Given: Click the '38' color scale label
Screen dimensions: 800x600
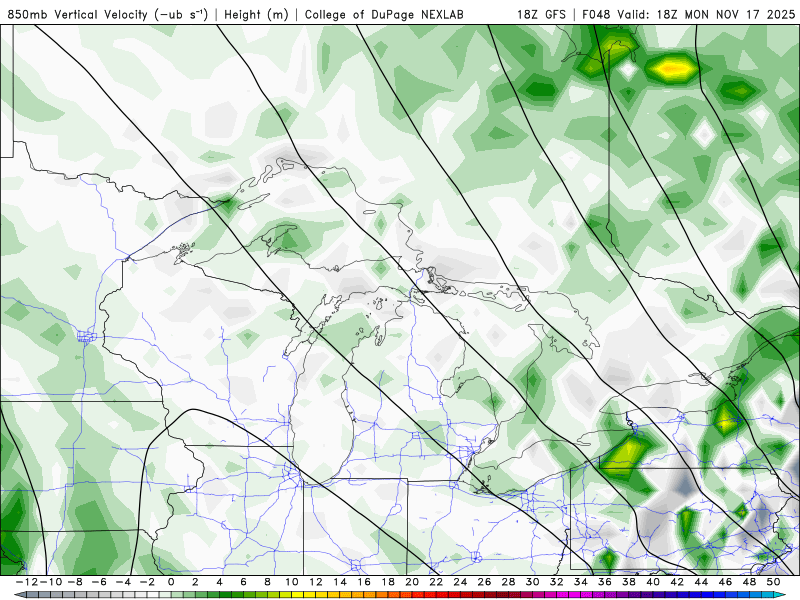Looking at the screenshot, I should tap(629, 582).
